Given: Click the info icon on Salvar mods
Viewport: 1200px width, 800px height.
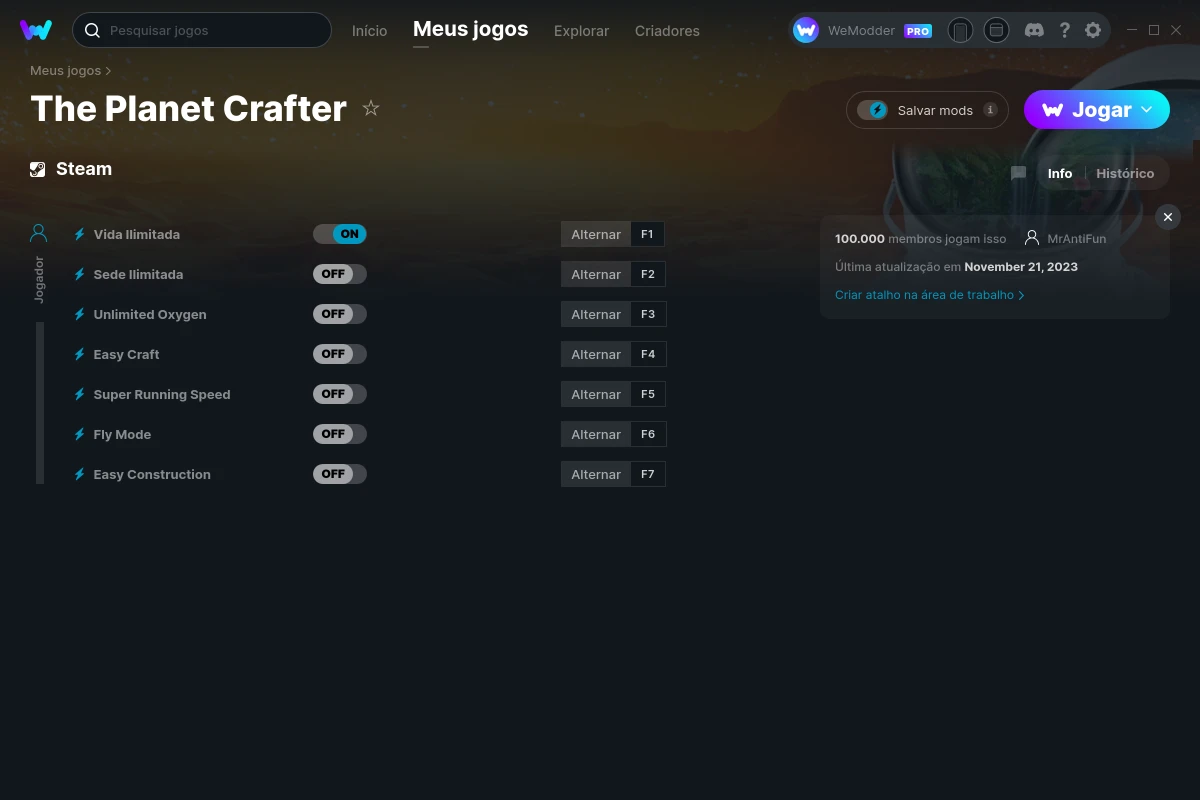Looking at the screenshot, I should [990, 110].
